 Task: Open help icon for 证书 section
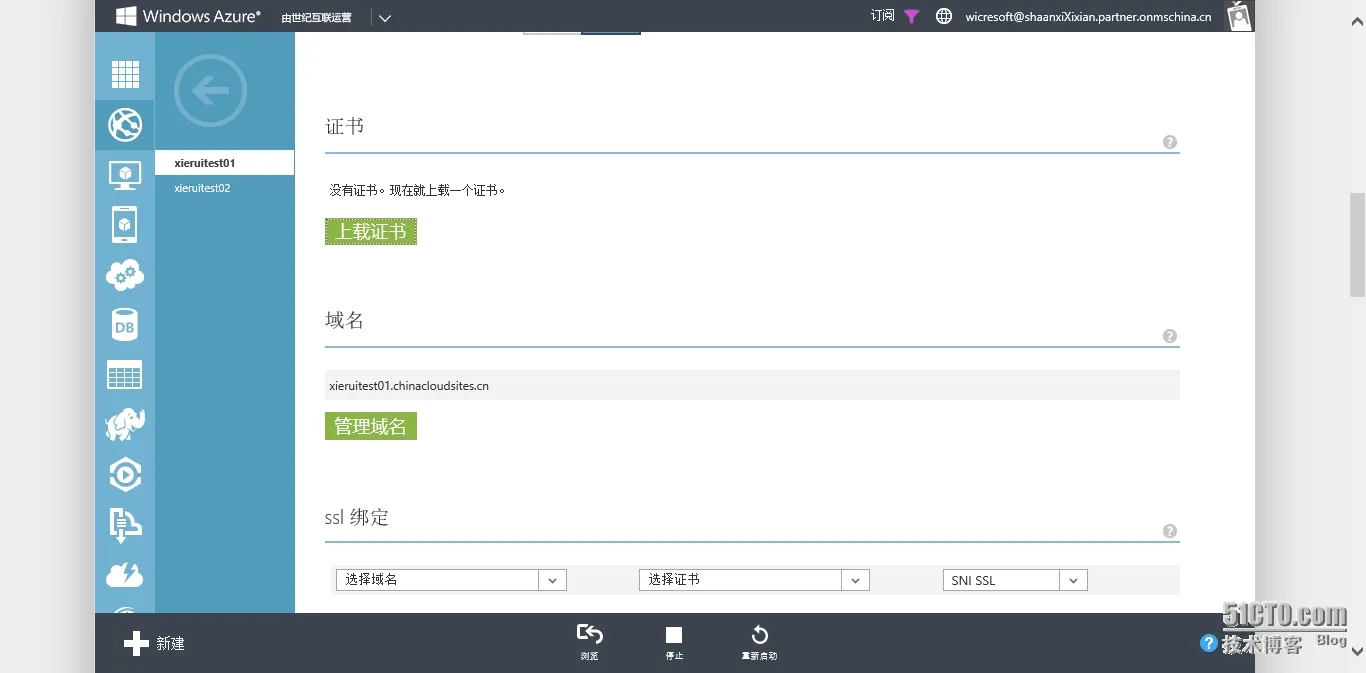(1170, 142)
